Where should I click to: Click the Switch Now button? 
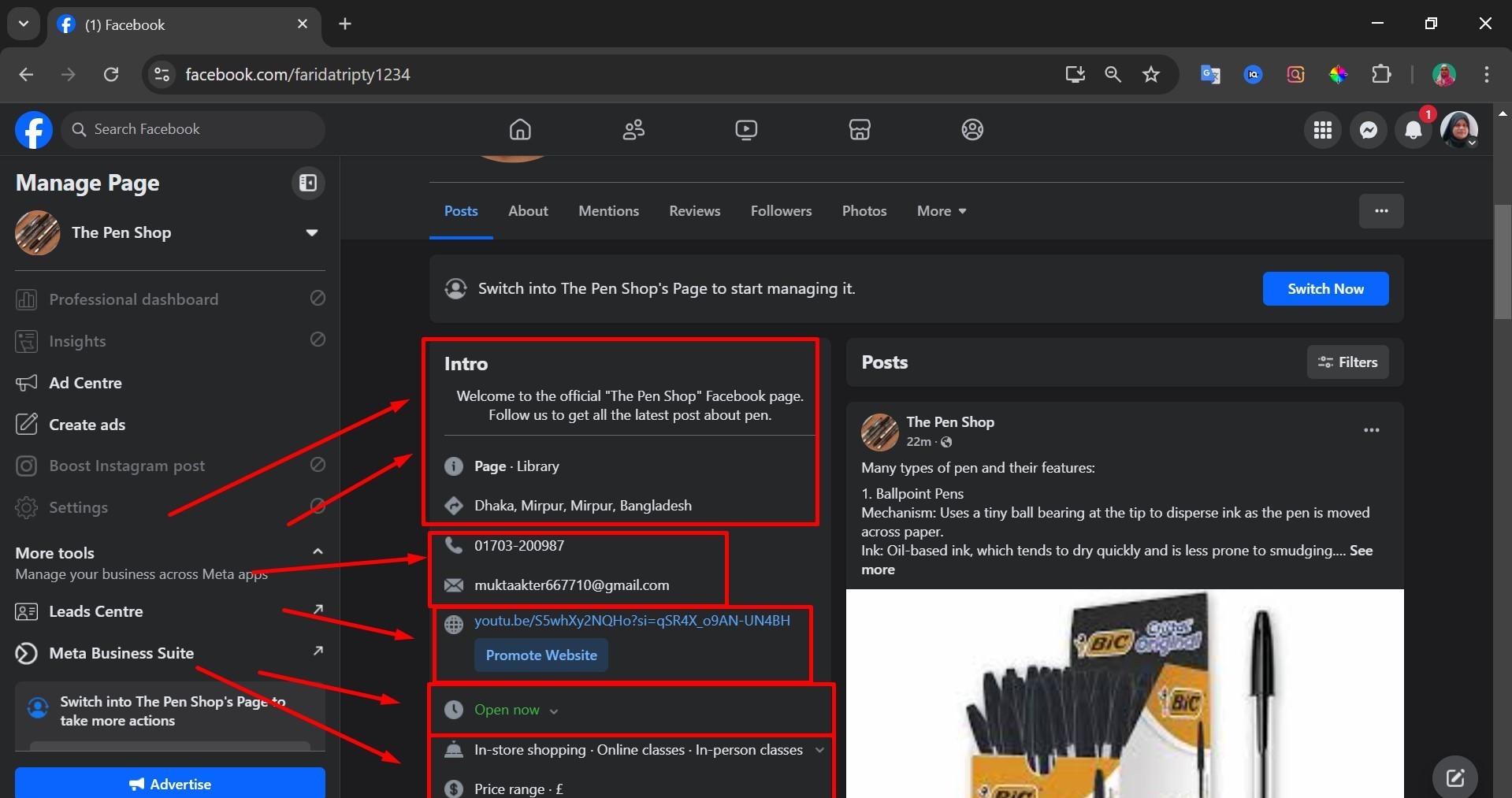(1325, 289)
